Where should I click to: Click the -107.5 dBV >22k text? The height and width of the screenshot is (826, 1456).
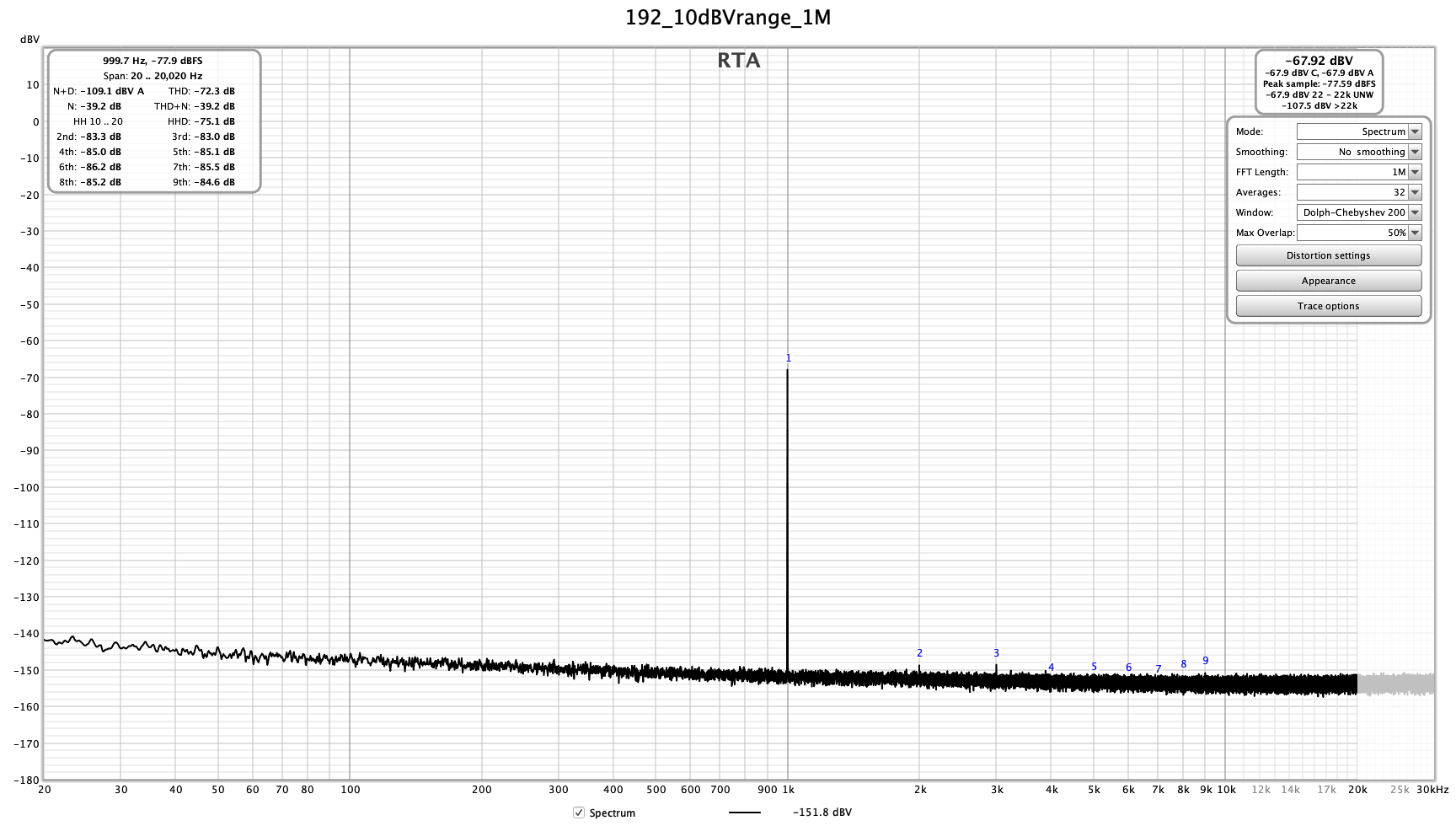[1319, 105]
